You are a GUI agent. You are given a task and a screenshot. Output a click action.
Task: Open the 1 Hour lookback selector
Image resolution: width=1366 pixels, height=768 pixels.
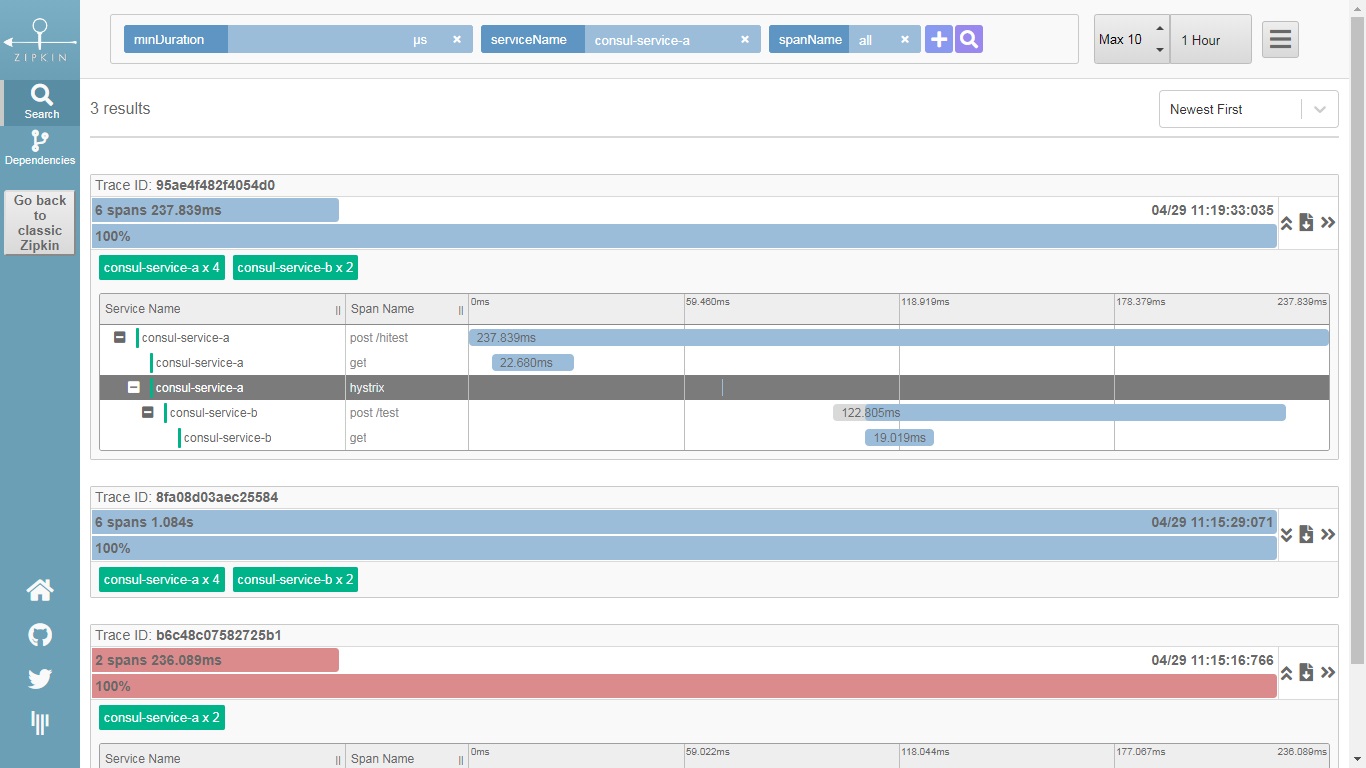(1211, 40)
